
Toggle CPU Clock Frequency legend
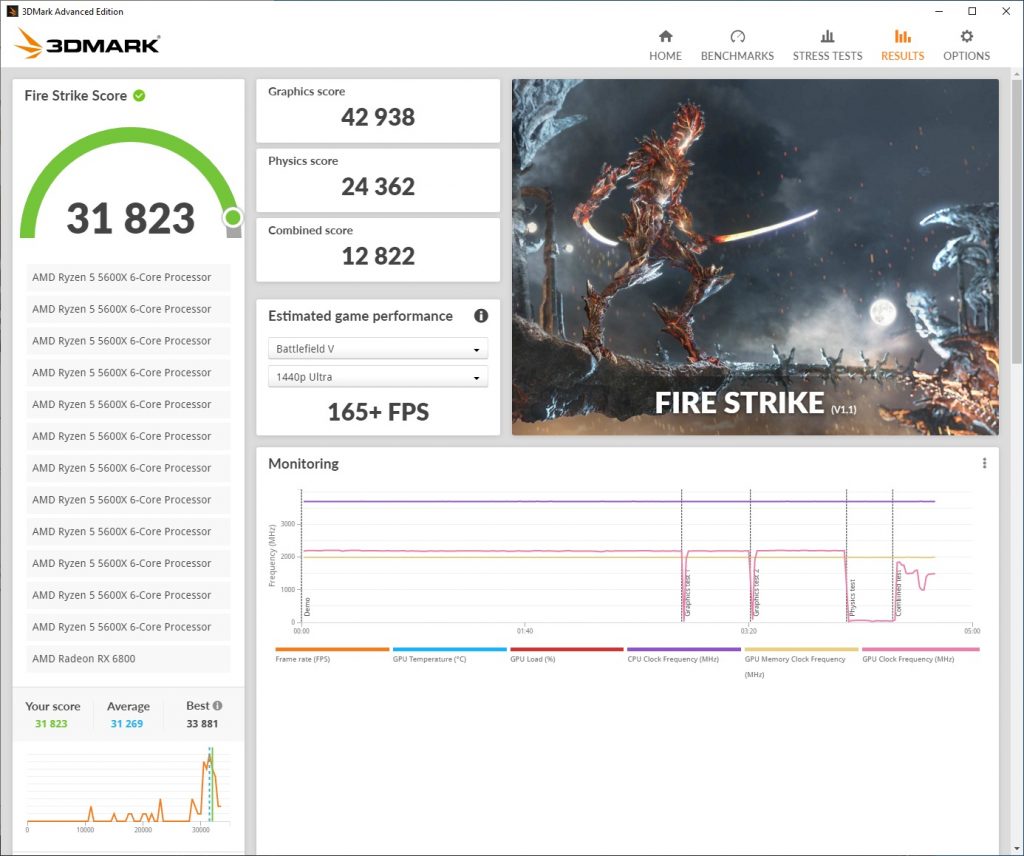[673, 659]
